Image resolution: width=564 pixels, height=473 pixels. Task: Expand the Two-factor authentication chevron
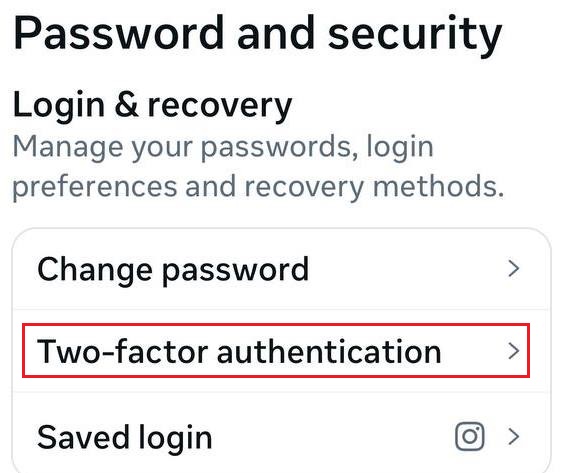point(514,351)
